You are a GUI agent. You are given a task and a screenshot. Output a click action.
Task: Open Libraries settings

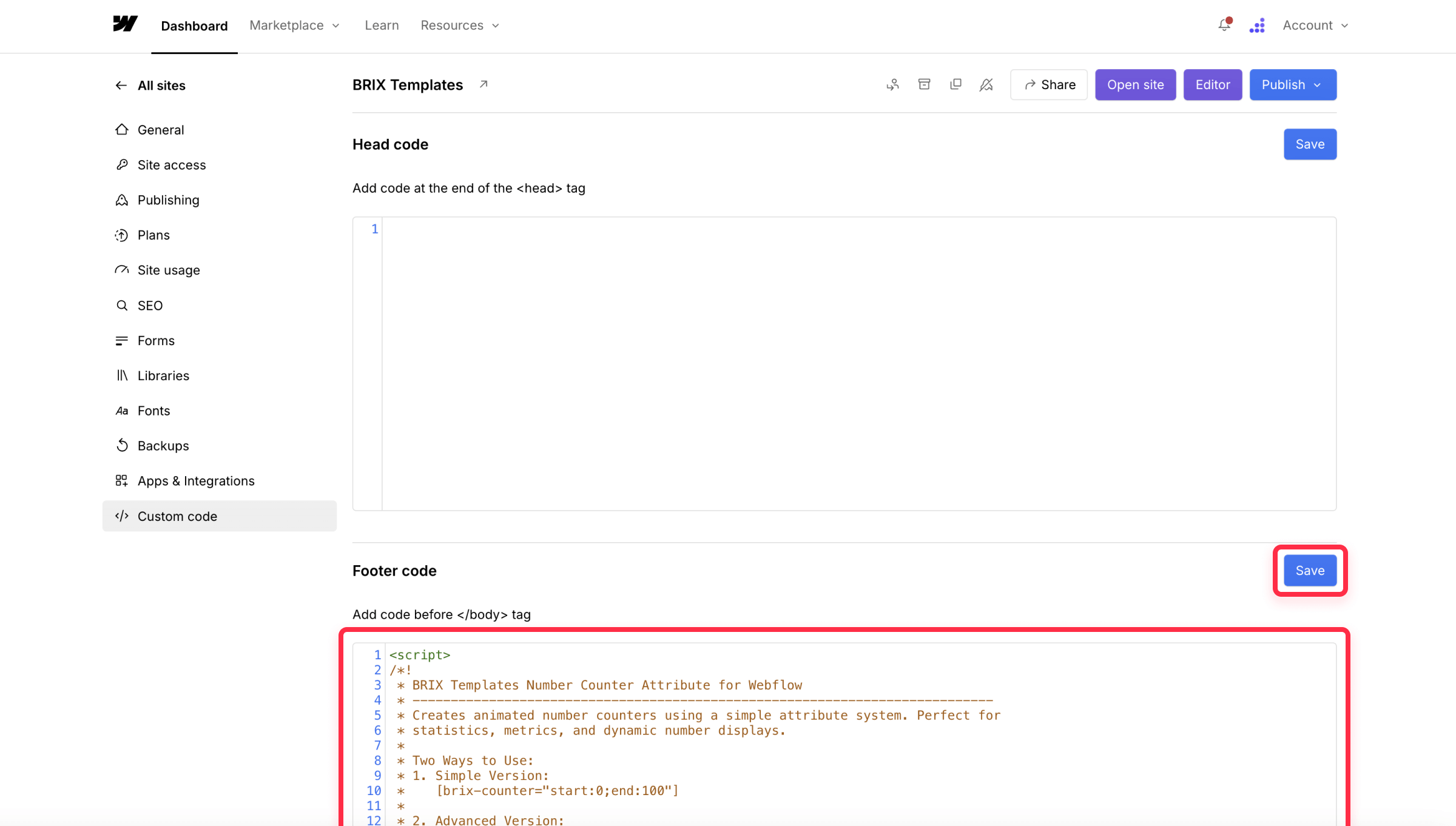(x=220, y=376)
